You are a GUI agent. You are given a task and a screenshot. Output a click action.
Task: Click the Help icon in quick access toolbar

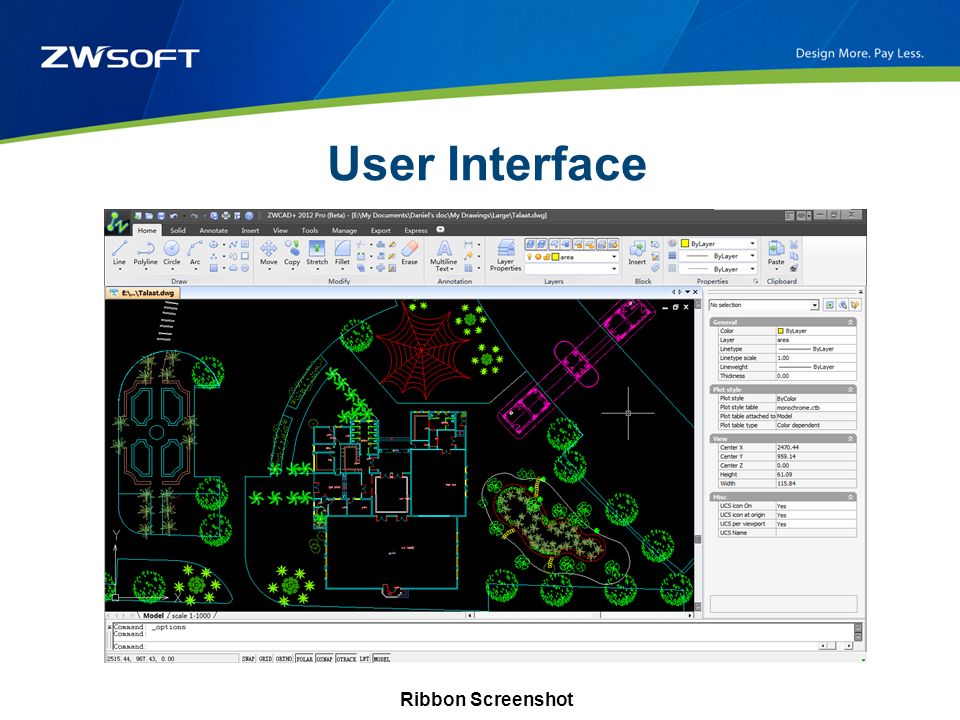click(249, 216)
